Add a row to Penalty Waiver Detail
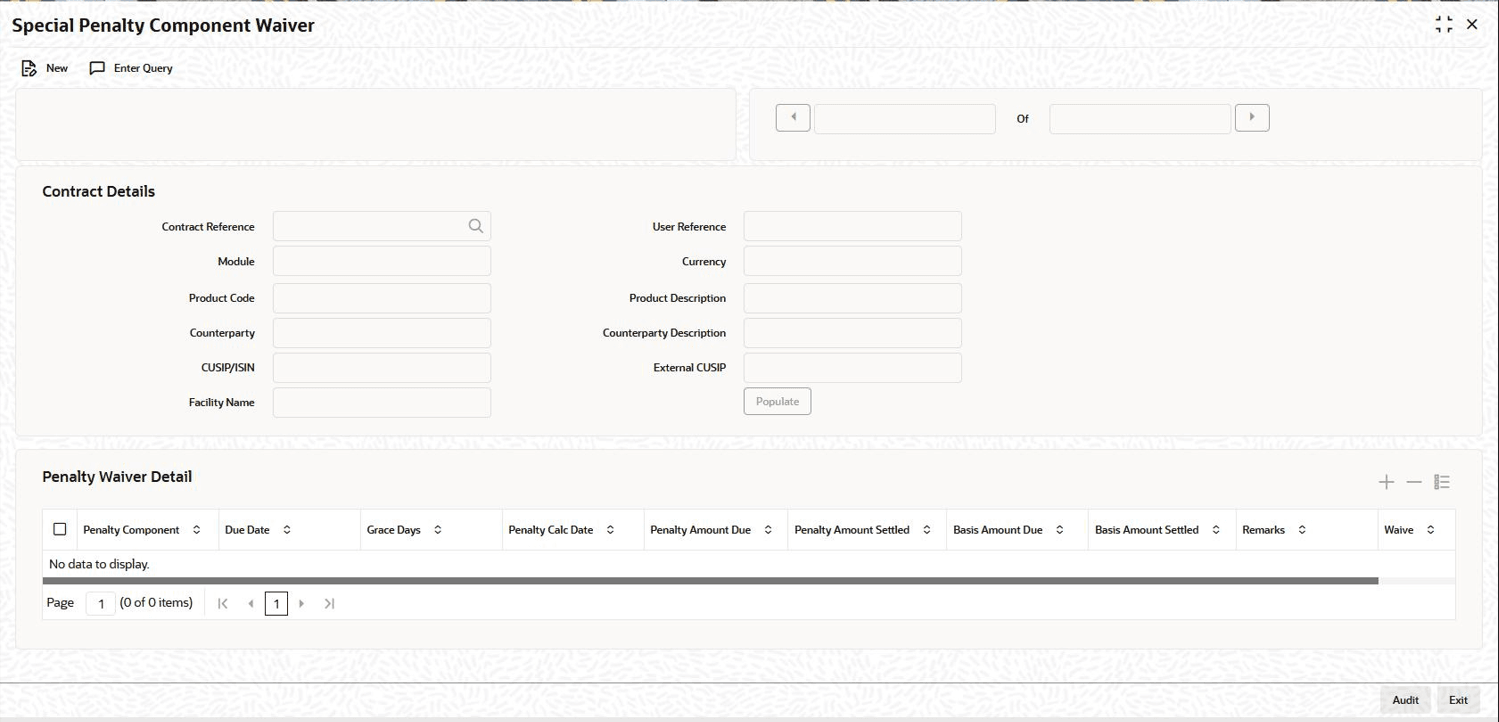 pos(1386,482)
